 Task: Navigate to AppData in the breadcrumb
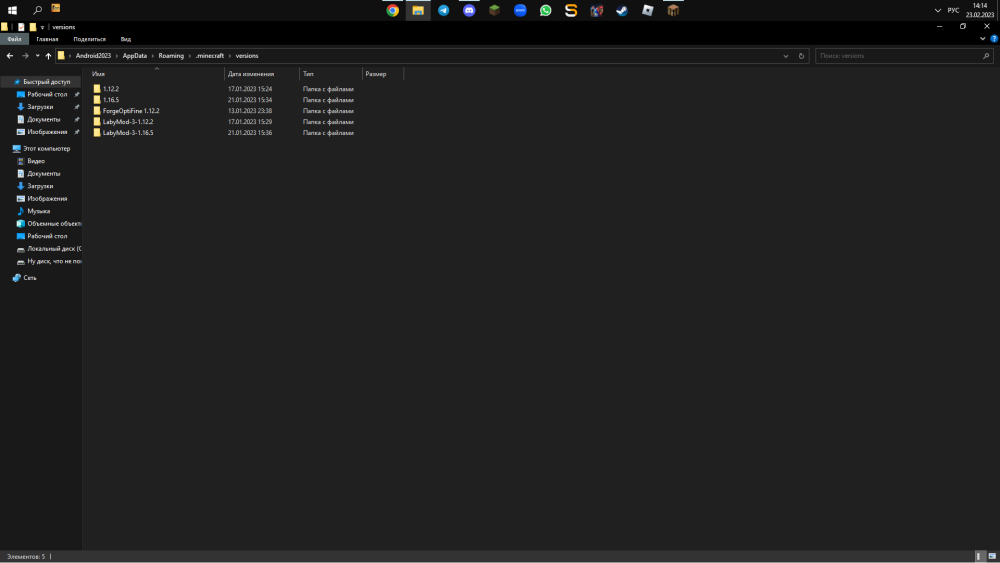point(135,56)
